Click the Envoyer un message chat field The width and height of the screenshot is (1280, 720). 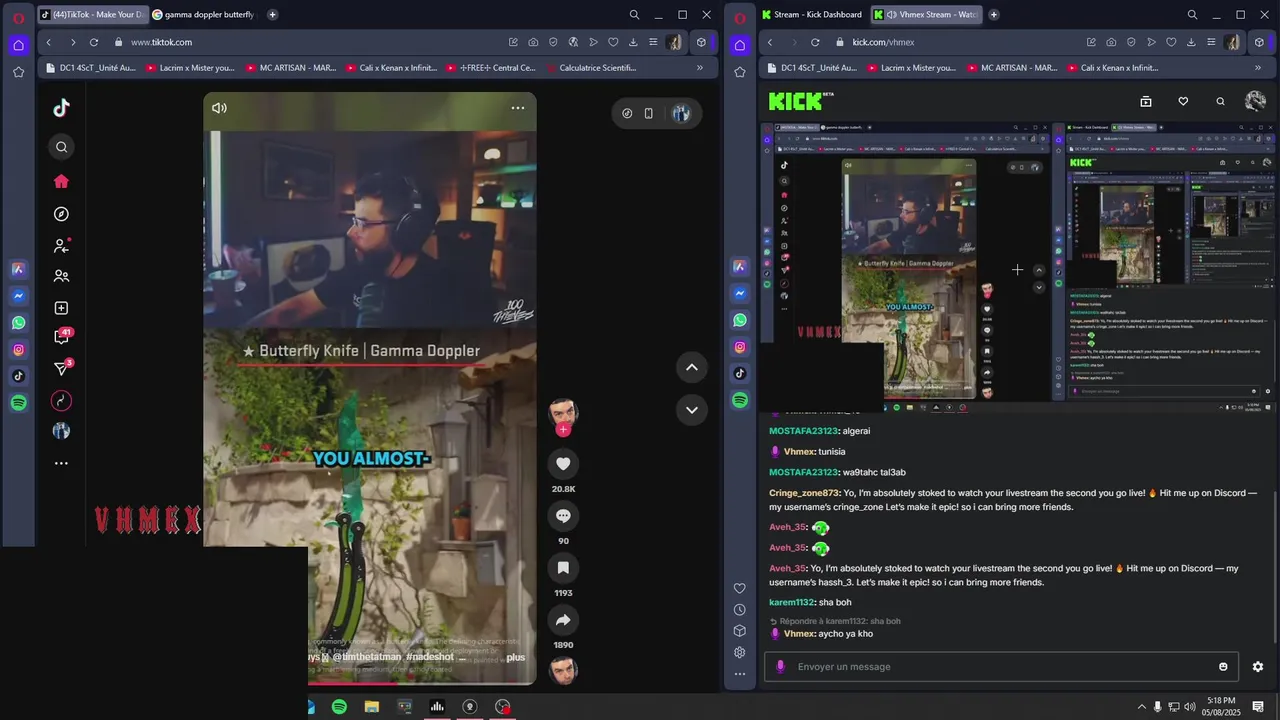point(1000,667)
